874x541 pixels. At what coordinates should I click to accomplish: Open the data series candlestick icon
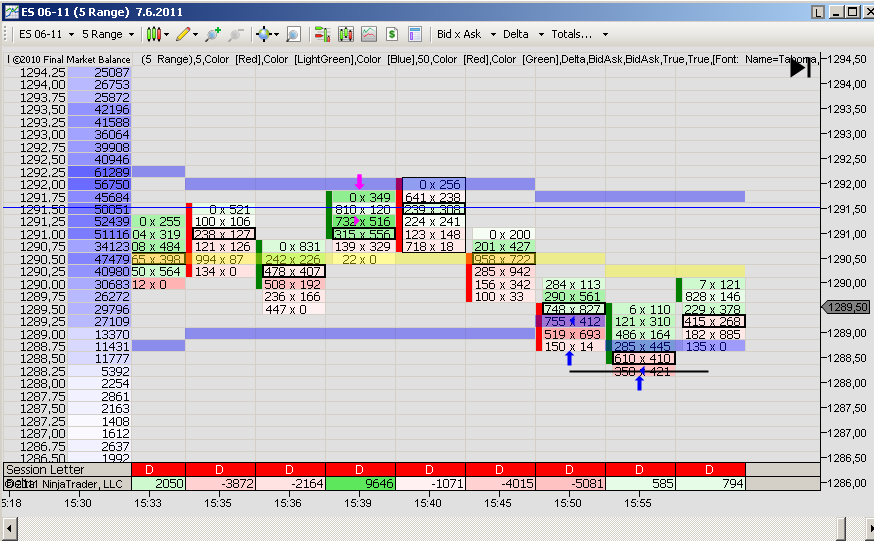(x=346, y=35)
